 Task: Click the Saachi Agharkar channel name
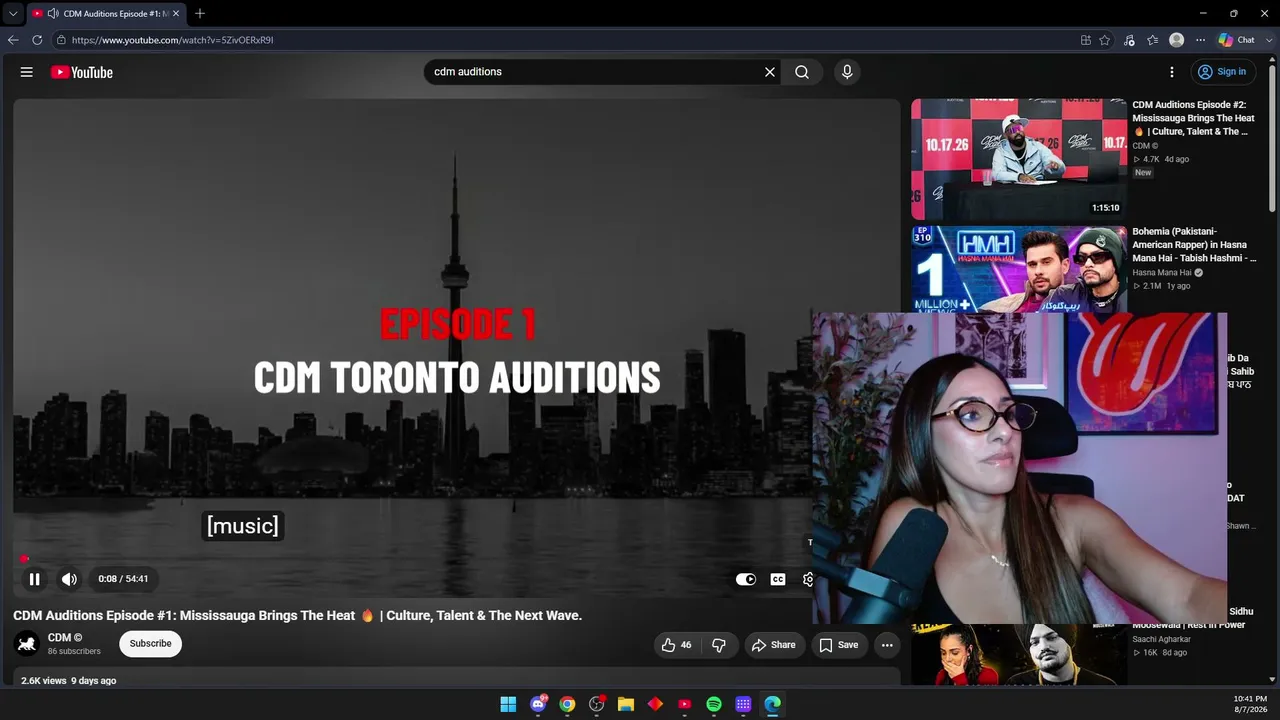point(1162,639)
